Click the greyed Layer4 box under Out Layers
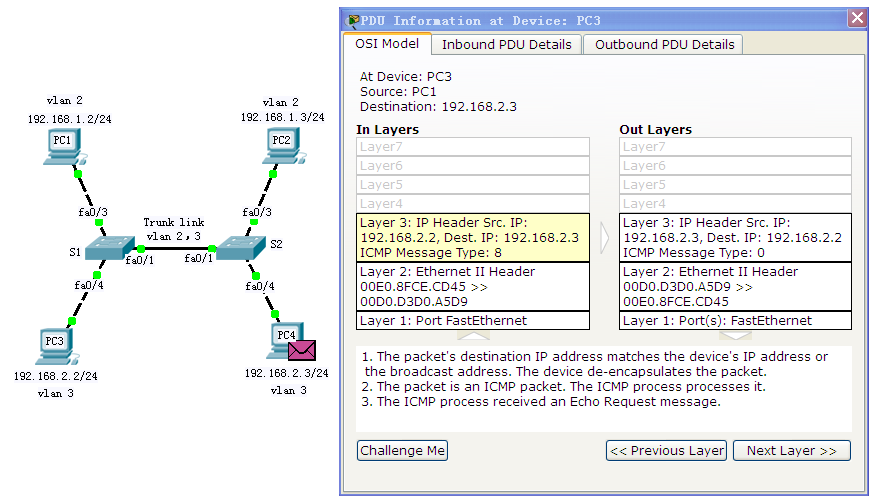875x503 pixels. pyautogui.click(x=735, y=204)
